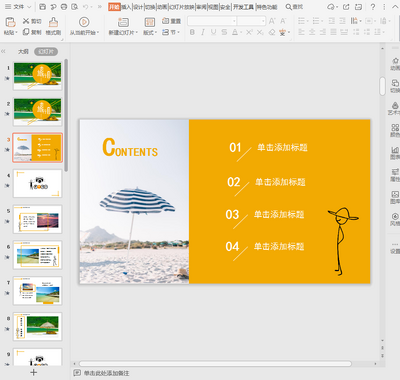
Task: Select the Format Painter (格式刷) brush
Action: (53, 26)
